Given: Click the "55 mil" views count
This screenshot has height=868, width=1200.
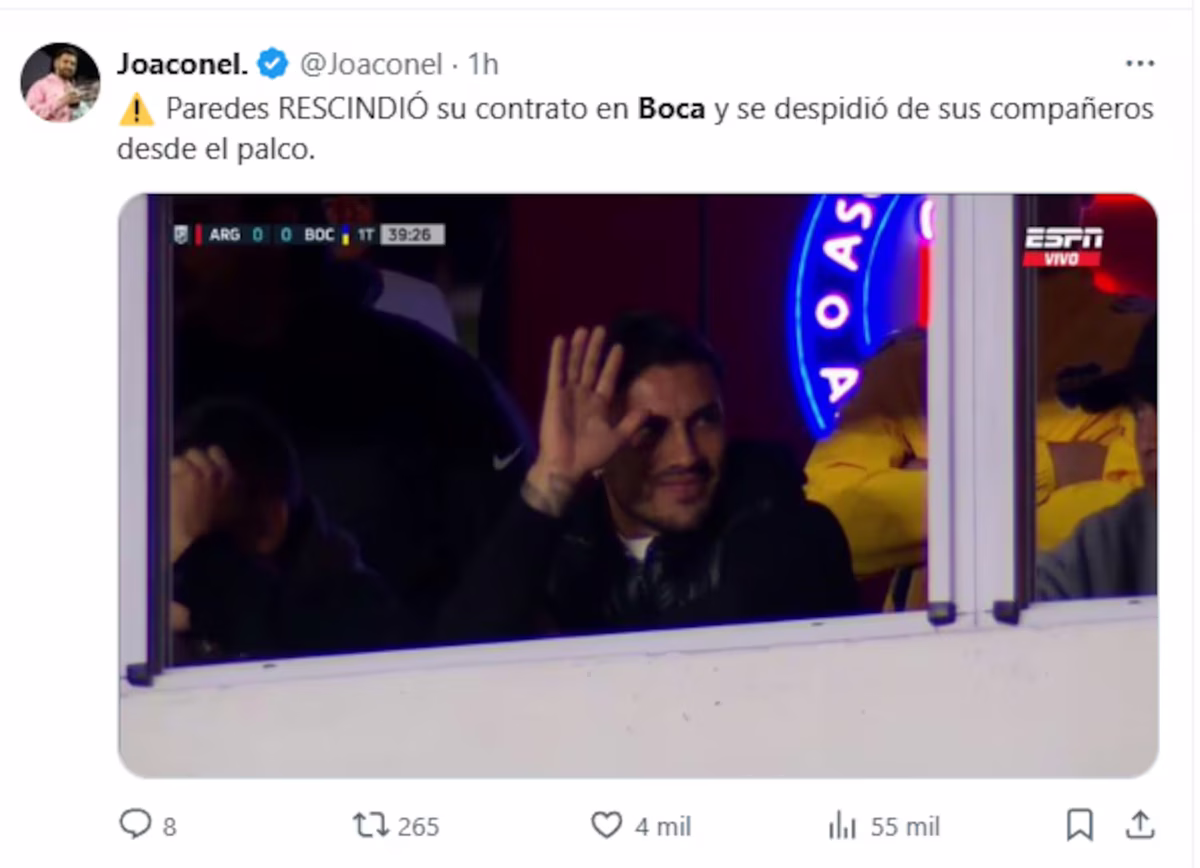Looking at the screenshot, I should [905, 826].
